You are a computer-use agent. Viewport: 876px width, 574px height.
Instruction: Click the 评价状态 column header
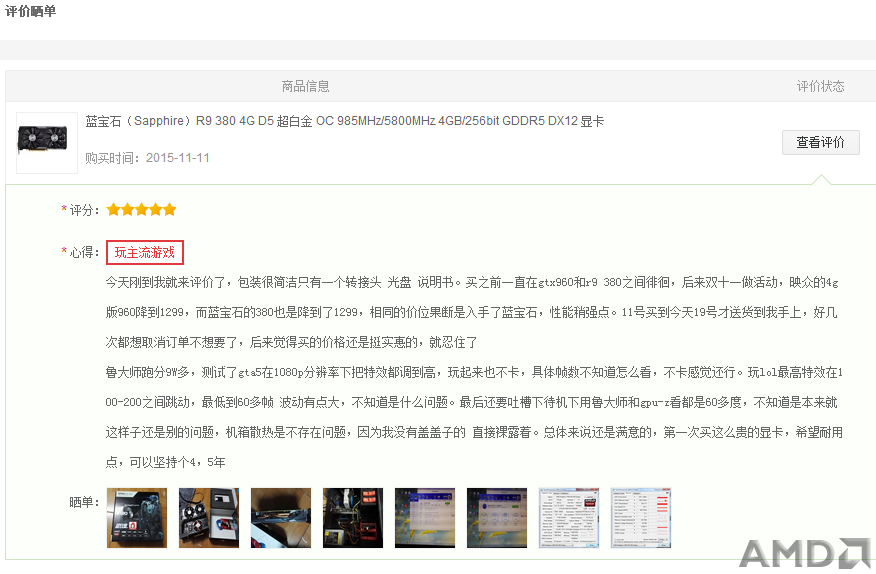[x=820, y=86]
